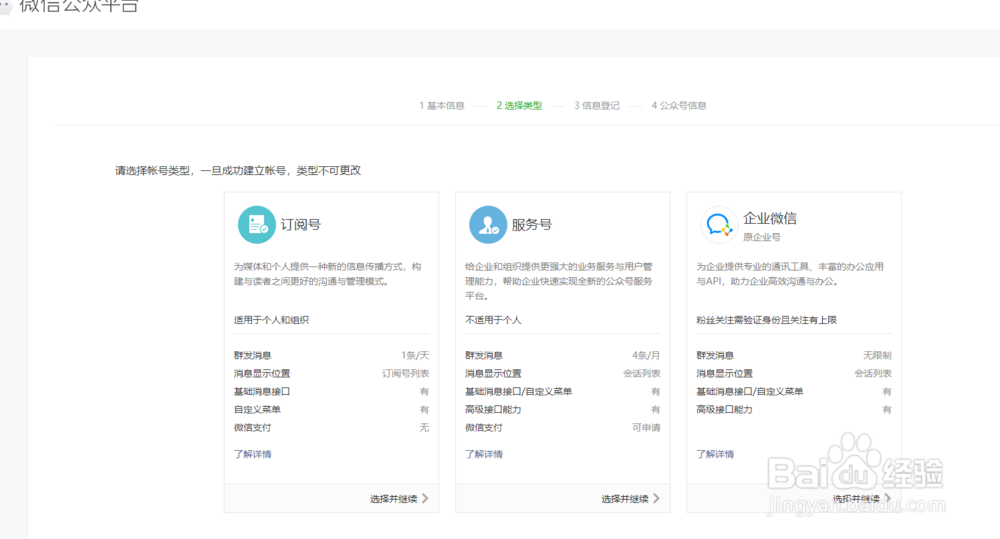Click 会话列表 value in 服务号 card
This screenshot has height=539, width=1000.
pyautogui.click(x=642, y=373)
